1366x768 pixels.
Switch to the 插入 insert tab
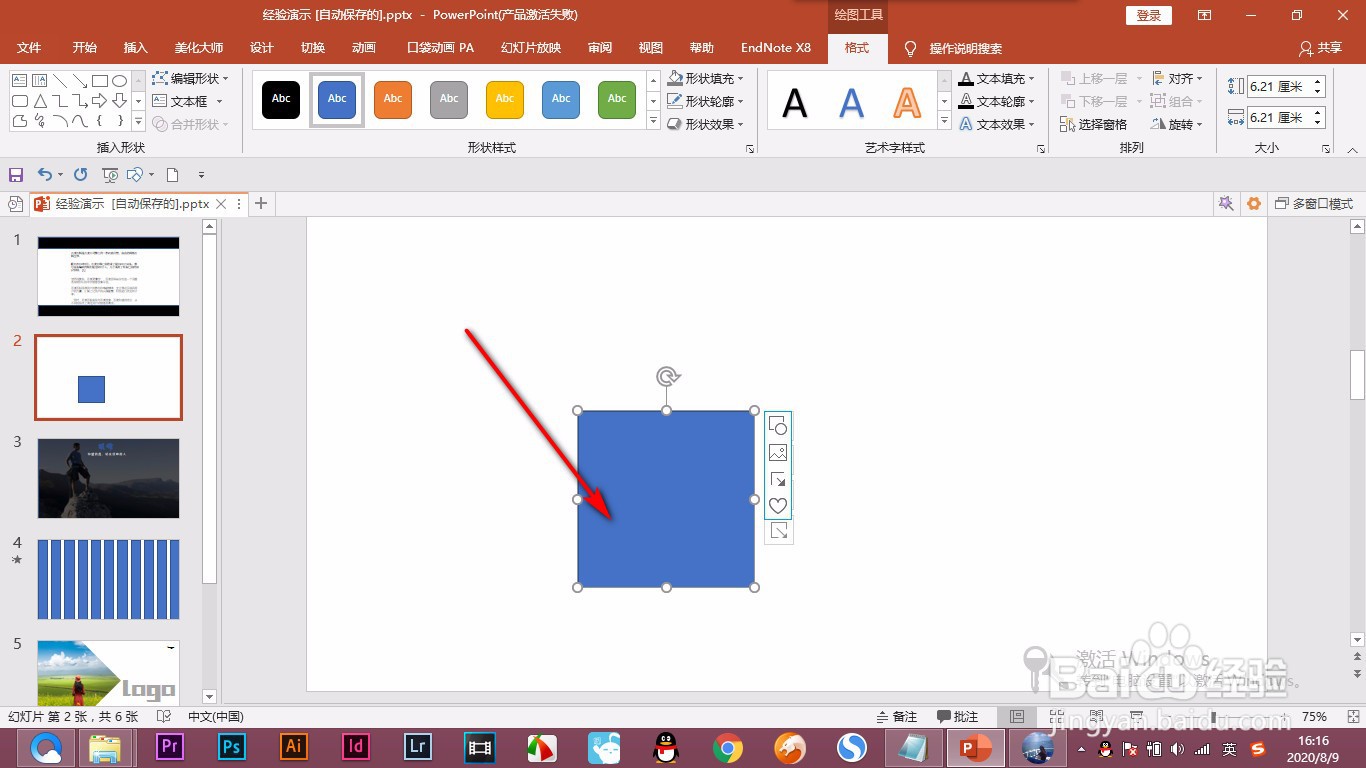point(135,48)
